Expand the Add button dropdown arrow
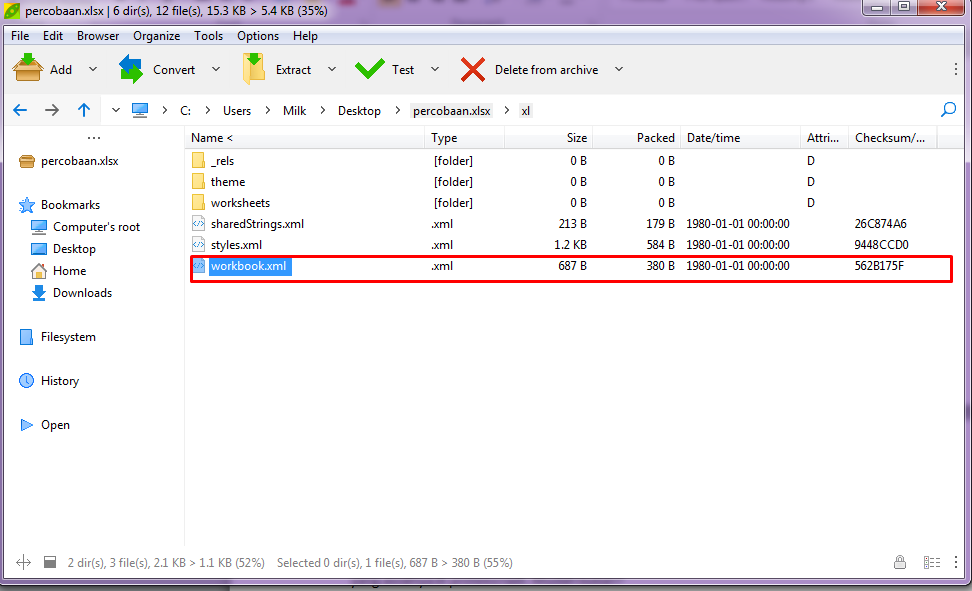Viewport: 972px width, 591px height. pyautogui.click(x=92, y=68)
